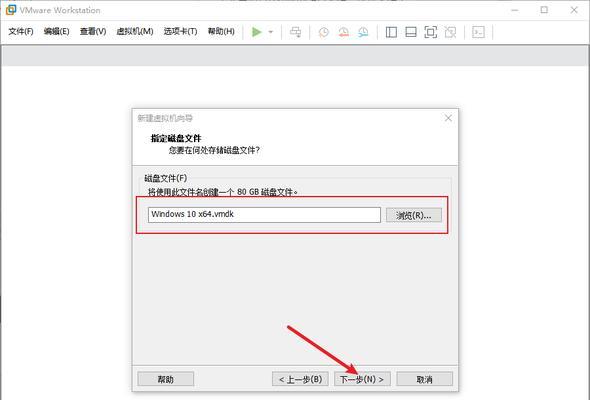Click the 您要在何处存储磁盘文件? text
590x400 pixels.
coord(214,150)
